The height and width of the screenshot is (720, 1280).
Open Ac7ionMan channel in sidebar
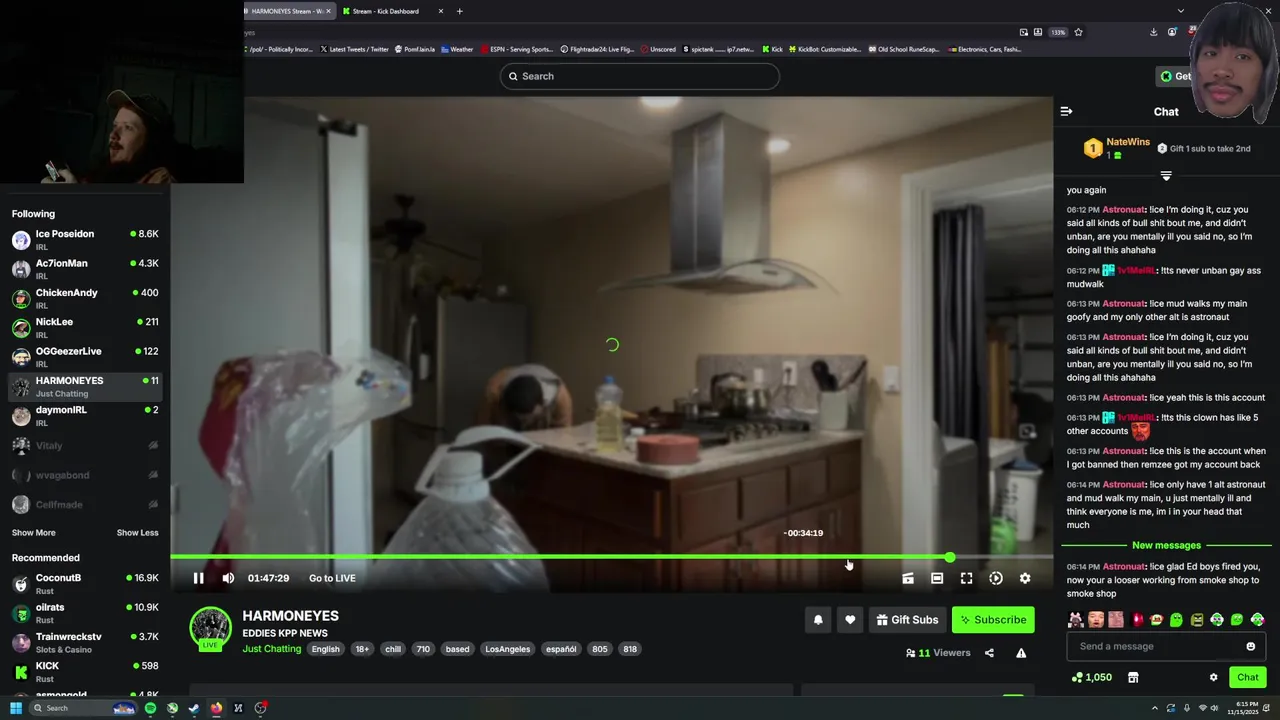pos(85,269)
